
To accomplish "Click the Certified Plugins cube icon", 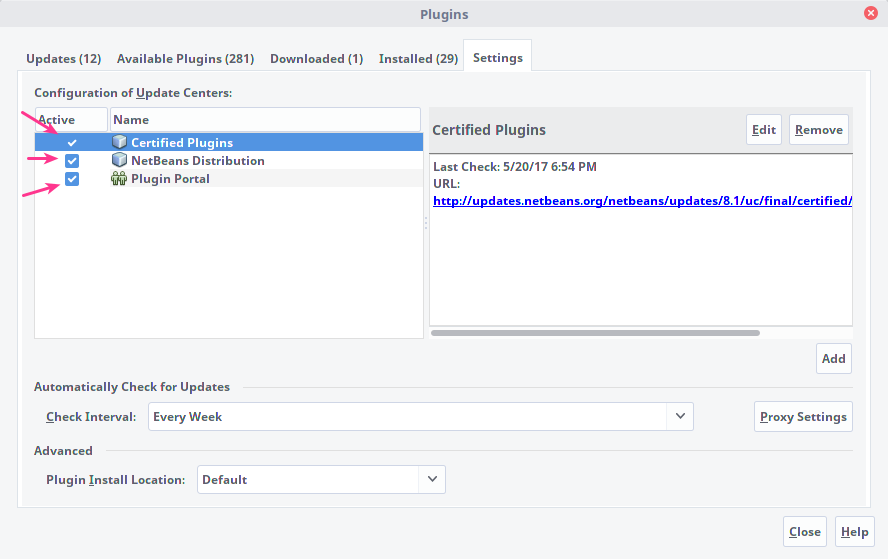I will click(x=119, y=142).
